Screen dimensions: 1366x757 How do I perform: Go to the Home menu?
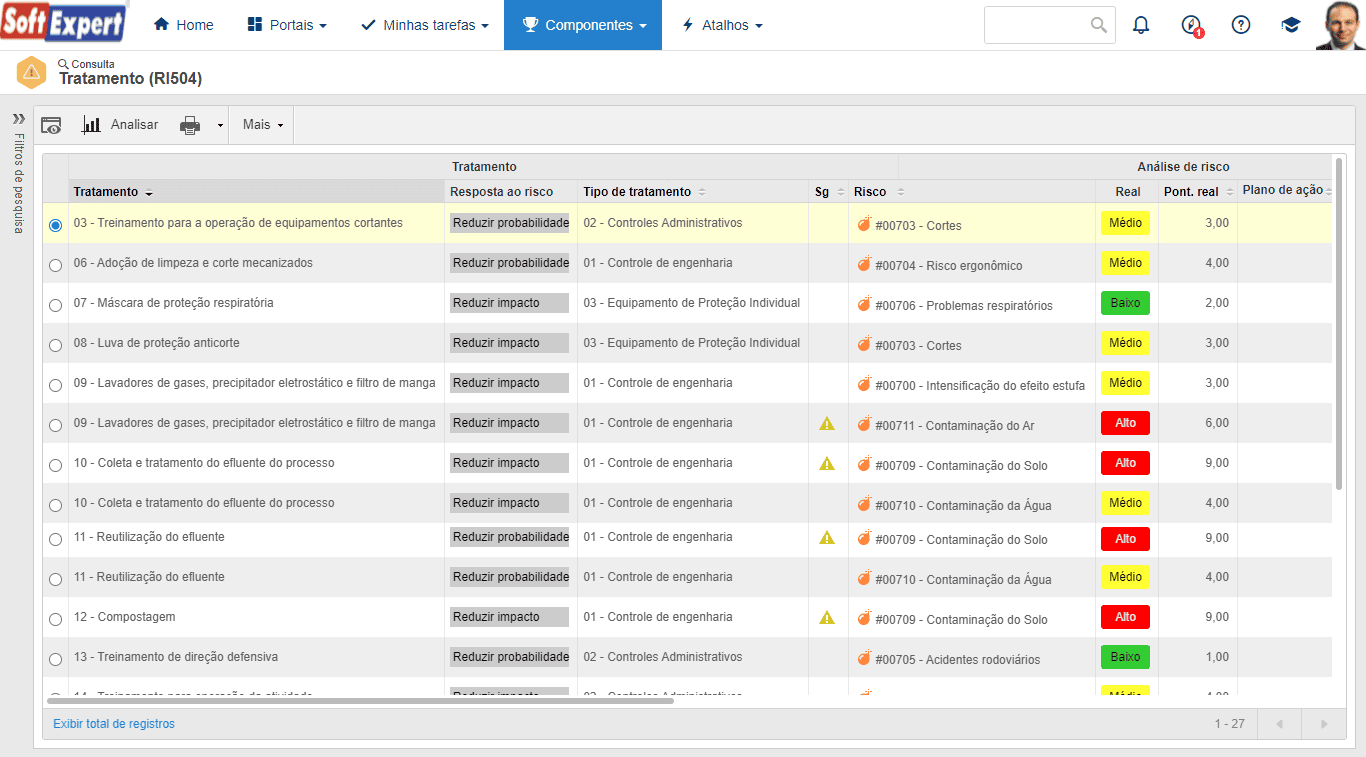(x=184, y=25)
